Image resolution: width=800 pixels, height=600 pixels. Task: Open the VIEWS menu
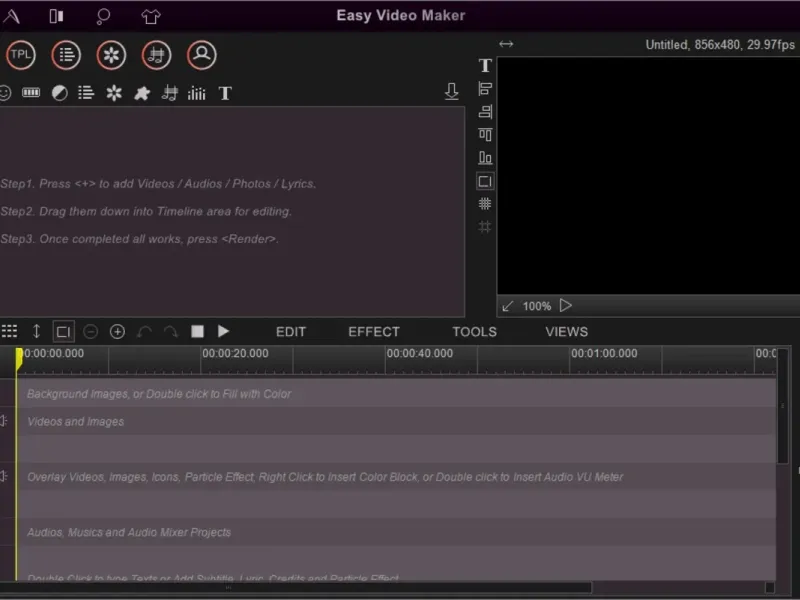[x=566, y=332]
